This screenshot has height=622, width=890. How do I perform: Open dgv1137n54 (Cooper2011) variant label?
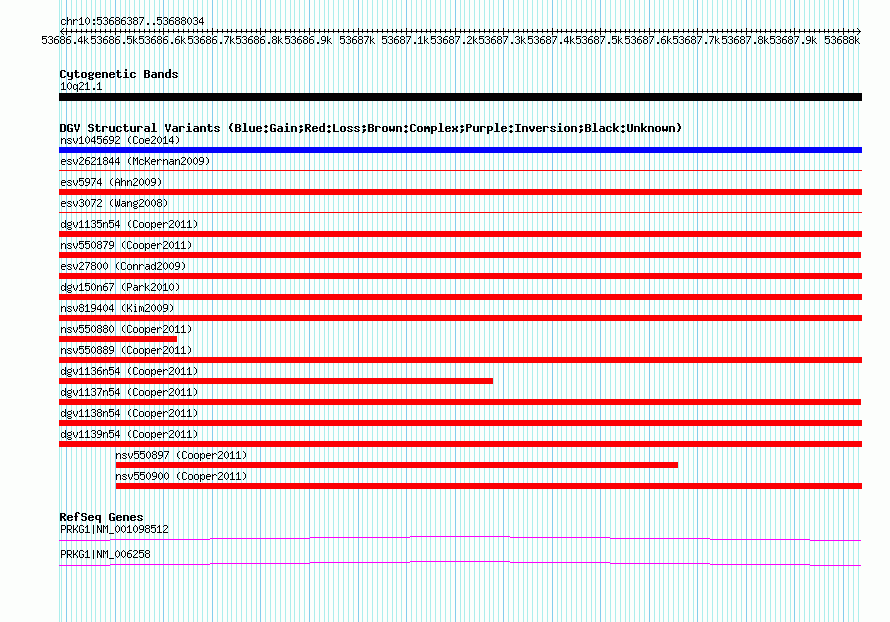click(x=129, y=392)
